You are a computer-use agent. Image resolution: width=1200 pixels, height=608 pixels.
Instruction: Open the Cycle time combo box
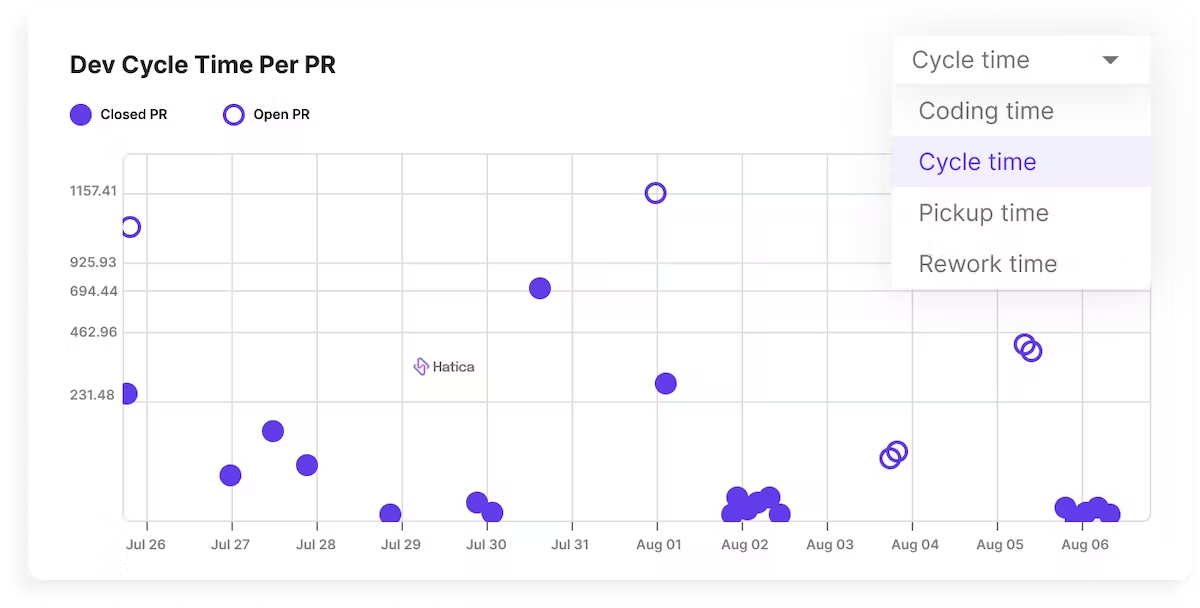[1022, 60]
